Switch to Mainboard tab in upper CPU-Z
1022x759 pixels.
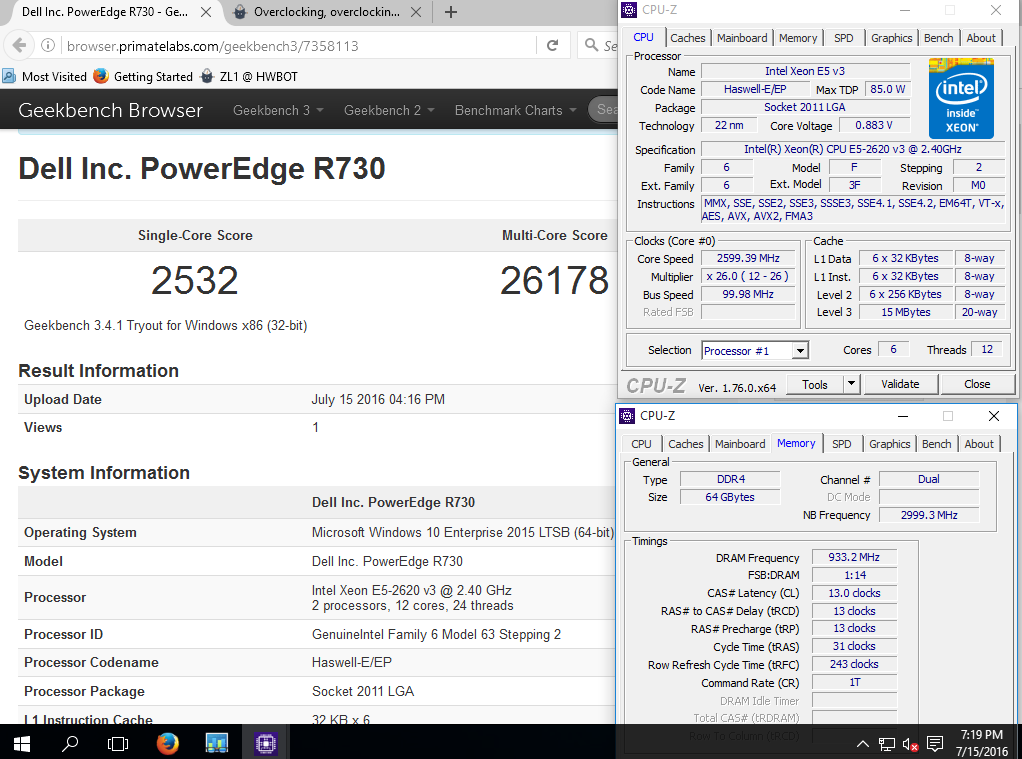point(742,38)
